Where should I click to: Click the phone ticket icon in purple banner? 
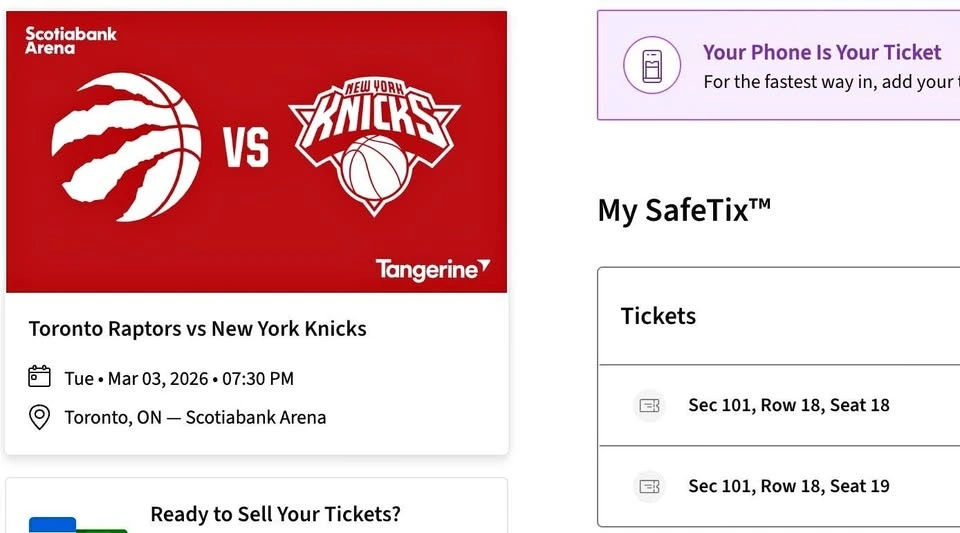click(652, 66)
